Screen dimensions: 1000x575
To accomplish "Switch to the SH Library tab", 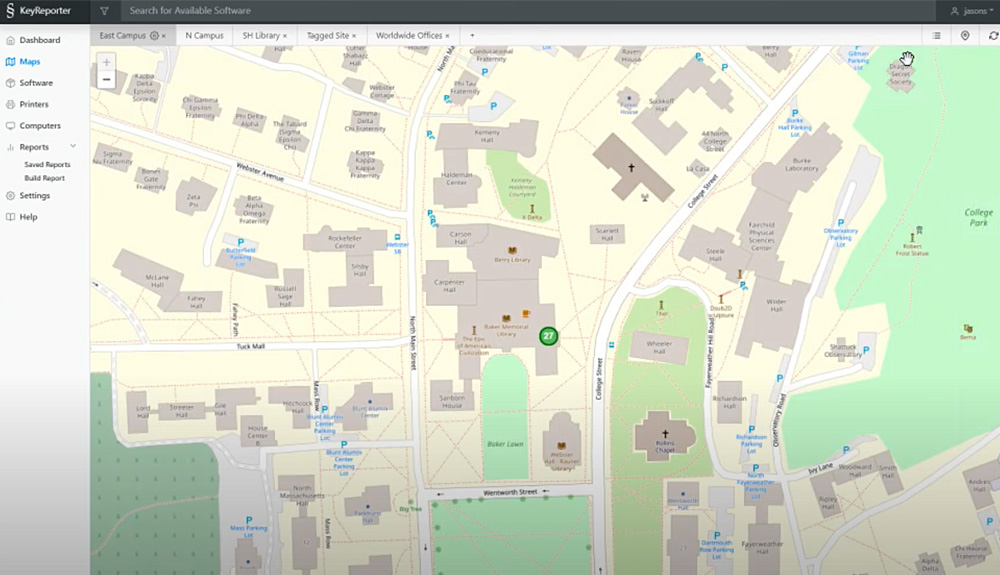I will click(261, 36).
